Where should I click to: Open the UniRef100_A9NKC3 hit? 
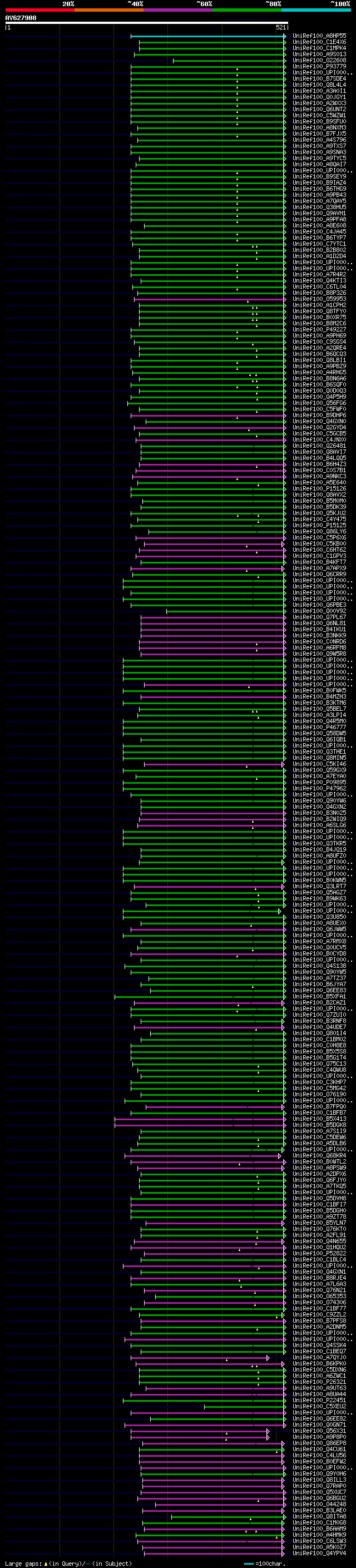[319, 477]
